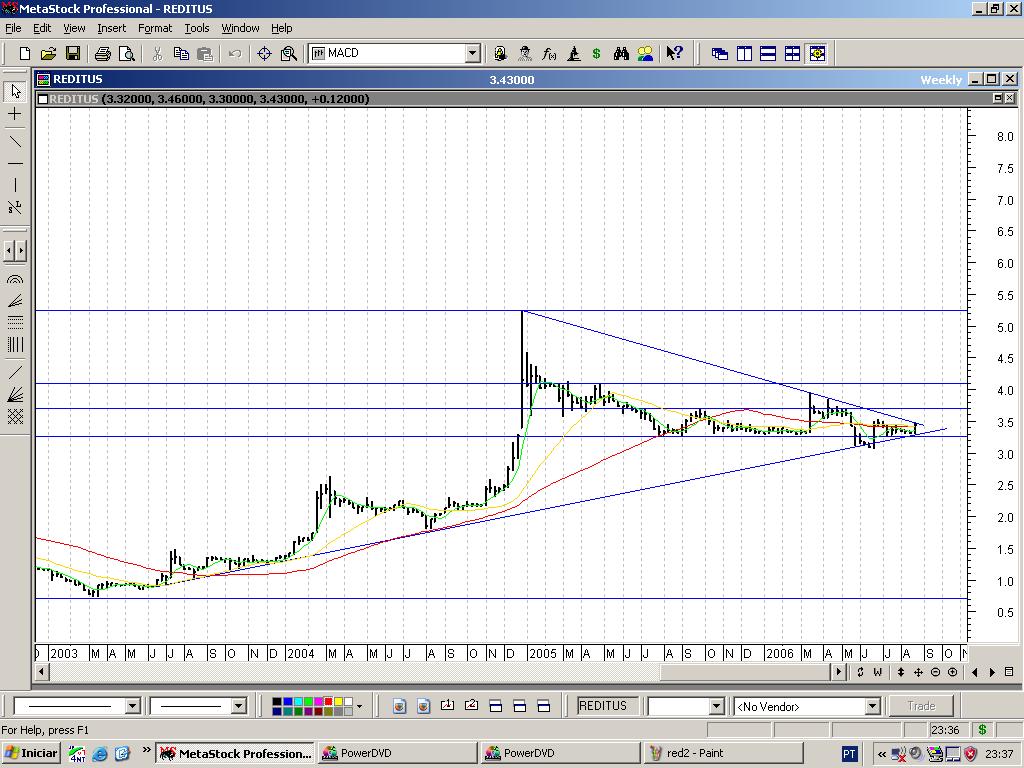
Task: Open the Tools menu
Action: pyautogui.click(x=197, y=28)
